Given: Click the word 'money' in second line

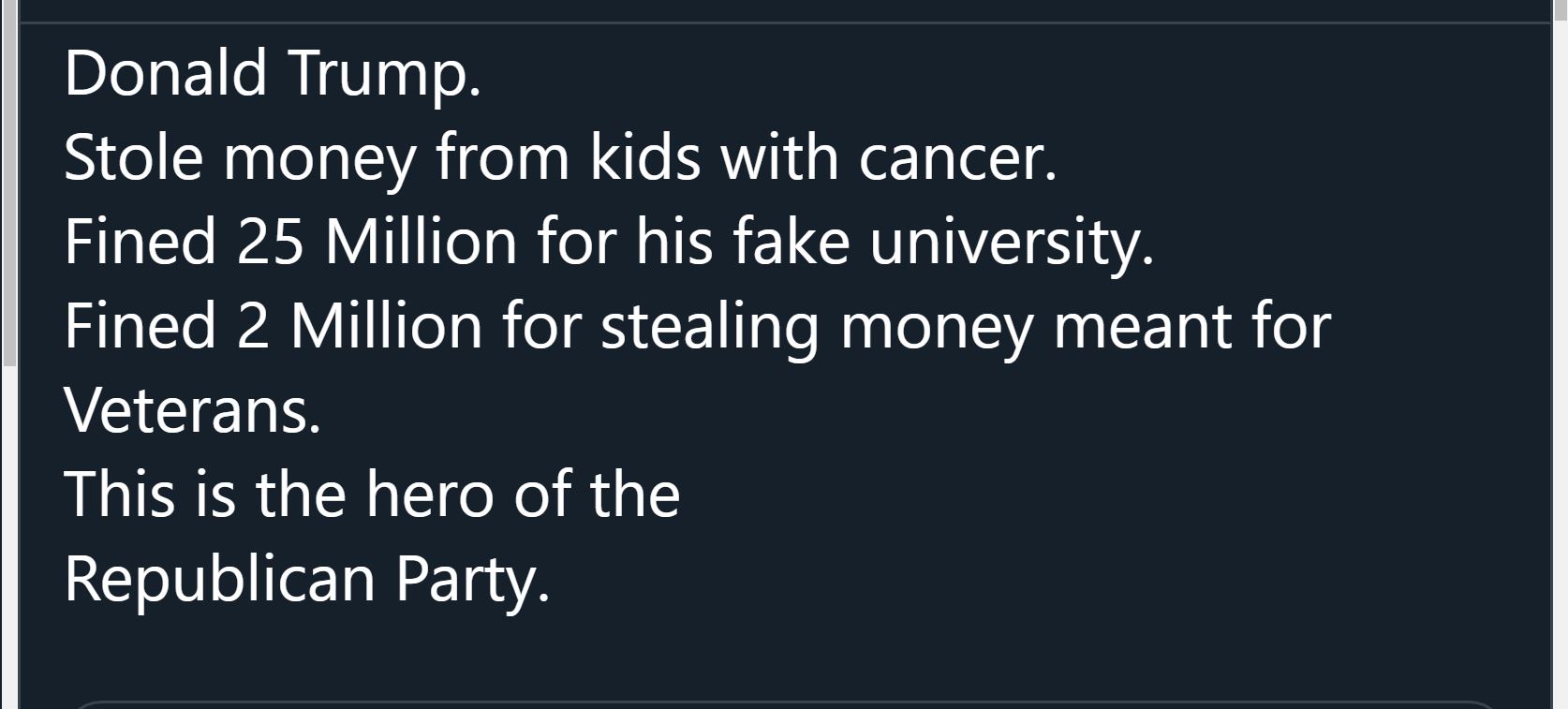Looking at the screenshot, I should 319,160.
